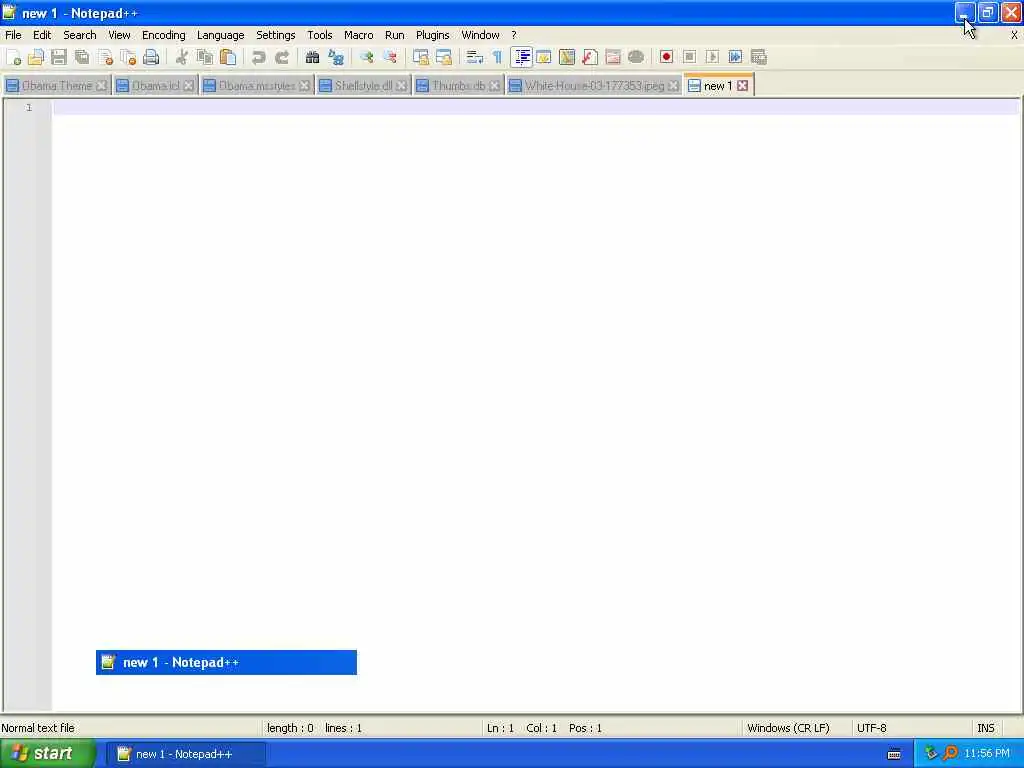This screenshot has height=768, width=1024.
Task: Zoom out with the toolbar magnifier icon
Action: 390,57
